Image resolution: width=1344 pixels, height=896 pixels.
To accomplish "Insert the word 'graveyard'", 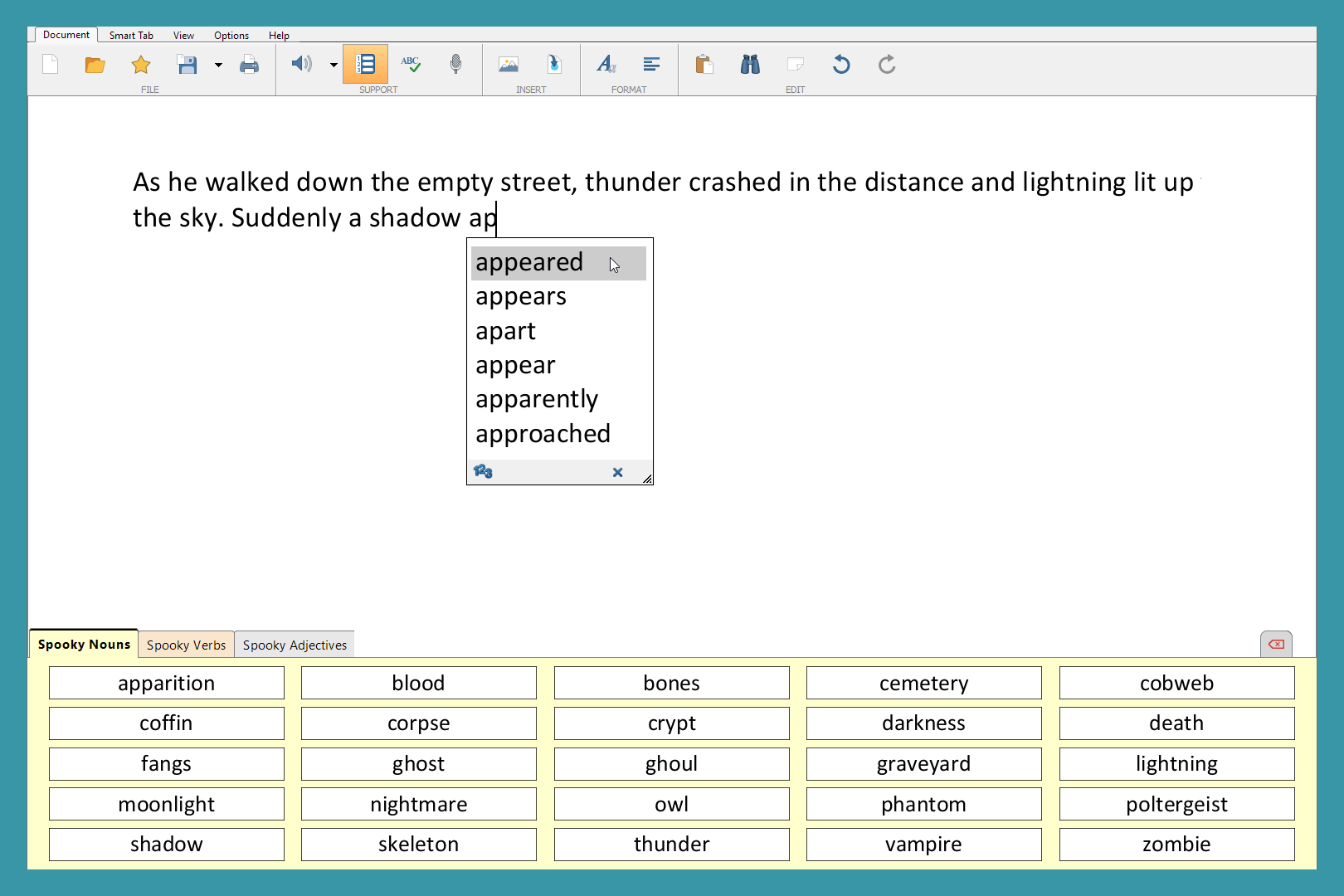I will [923, 763].
